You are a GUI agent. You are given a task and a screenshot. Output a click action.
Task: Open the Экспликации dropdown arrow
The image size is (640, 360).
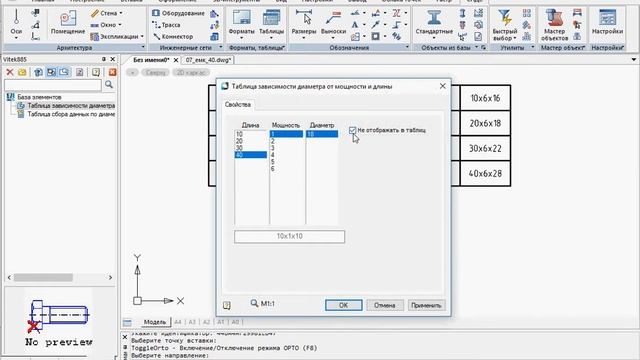[x=142, y=37]
